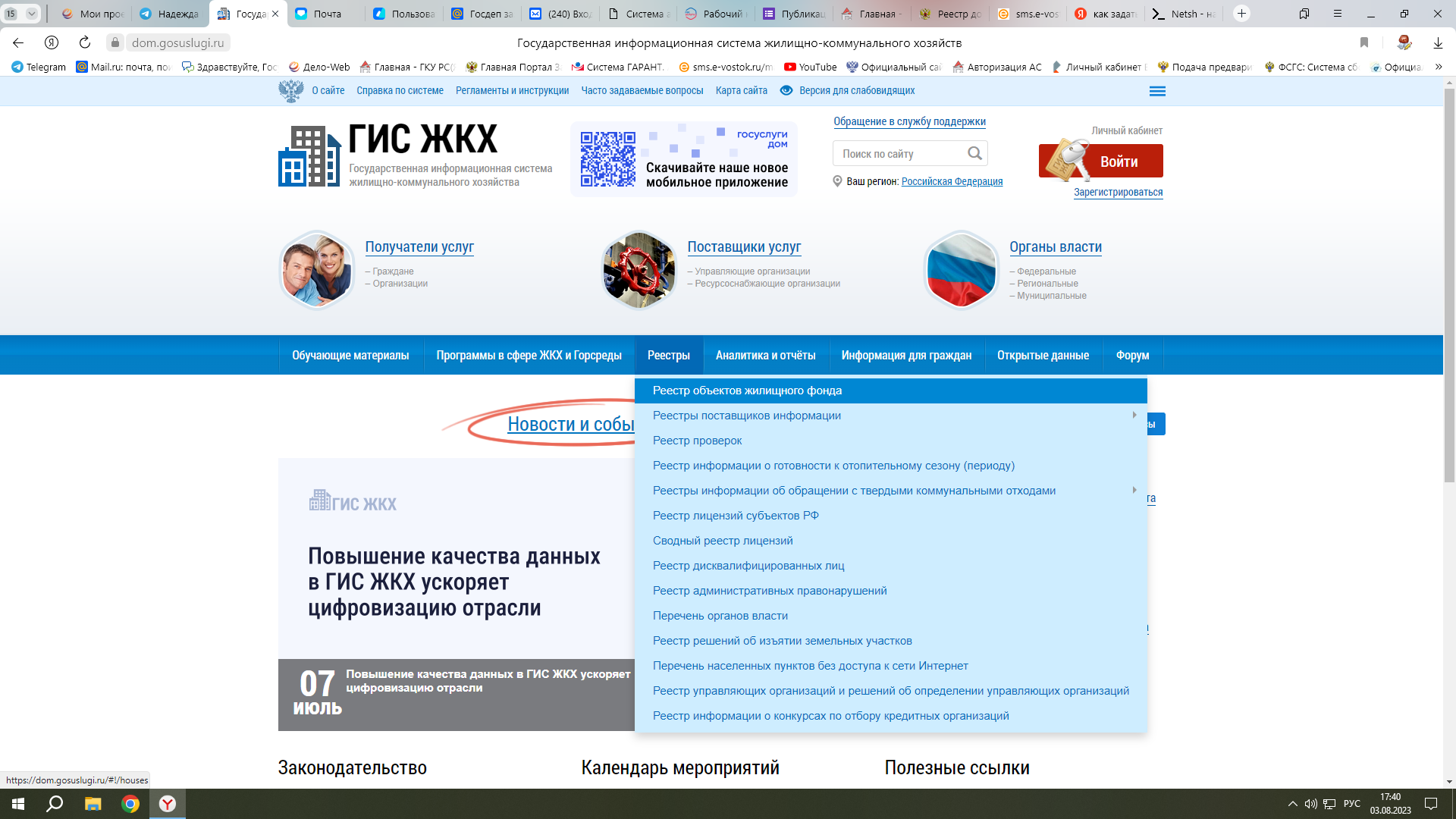Switch to Открытые данные tab
The image size is (1456, 819).
[x=1043, y=355]
